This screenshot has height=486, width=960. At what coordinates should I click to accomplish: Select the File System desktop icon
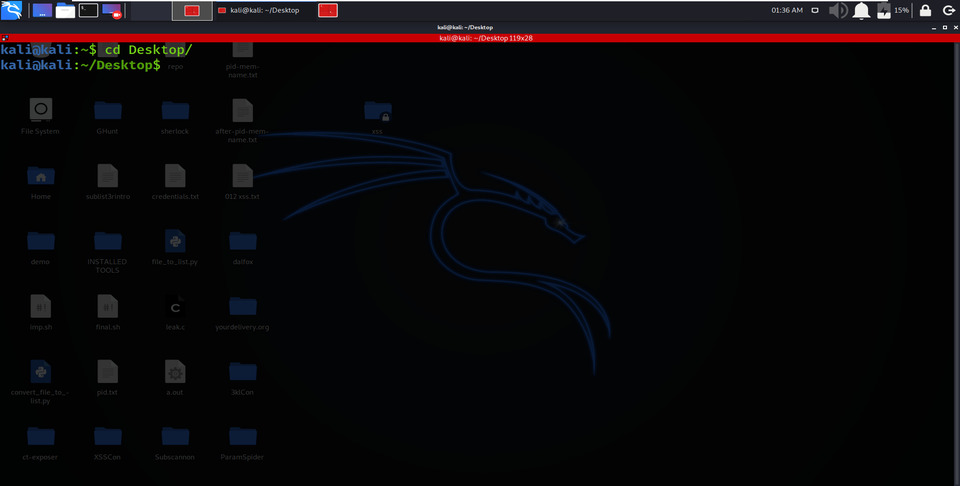tap(40, 116)
